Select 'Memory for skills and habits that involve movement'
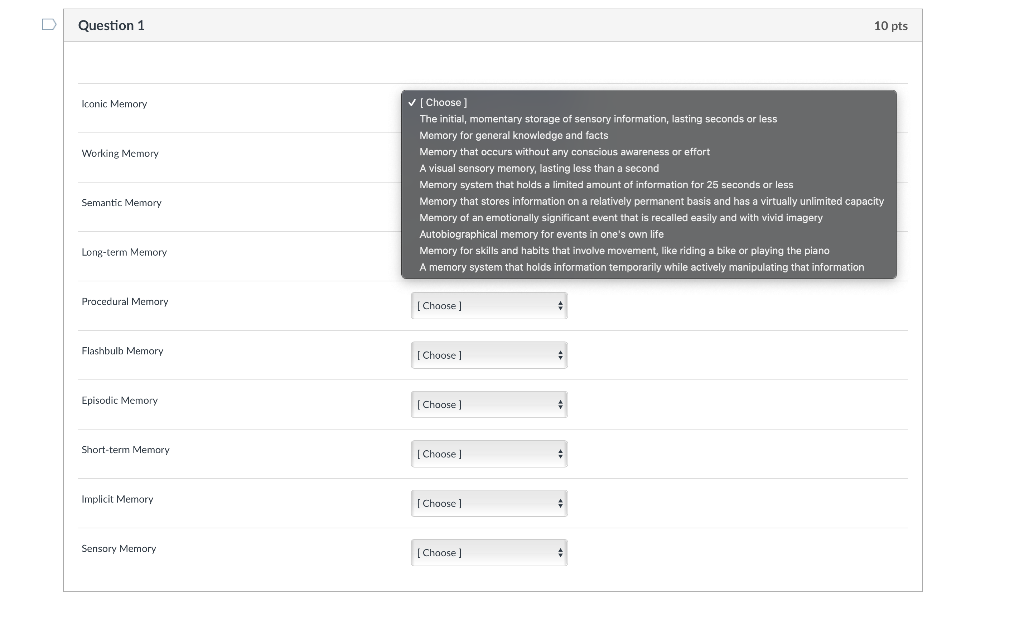The image size is (1024, 625). (624, 251)
